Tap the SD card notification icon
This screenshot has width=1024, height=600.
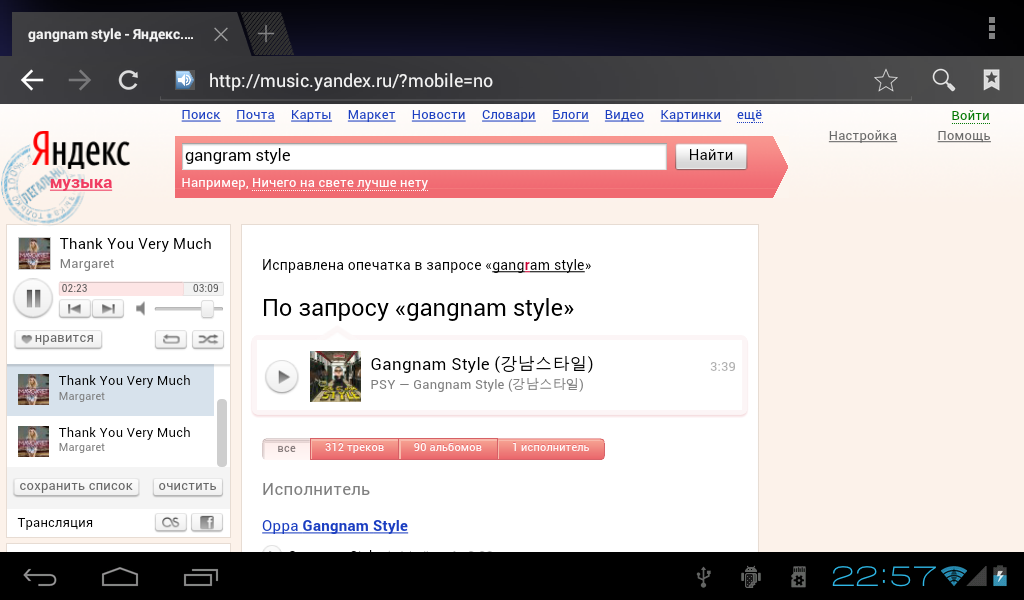[x=798, y=576]
